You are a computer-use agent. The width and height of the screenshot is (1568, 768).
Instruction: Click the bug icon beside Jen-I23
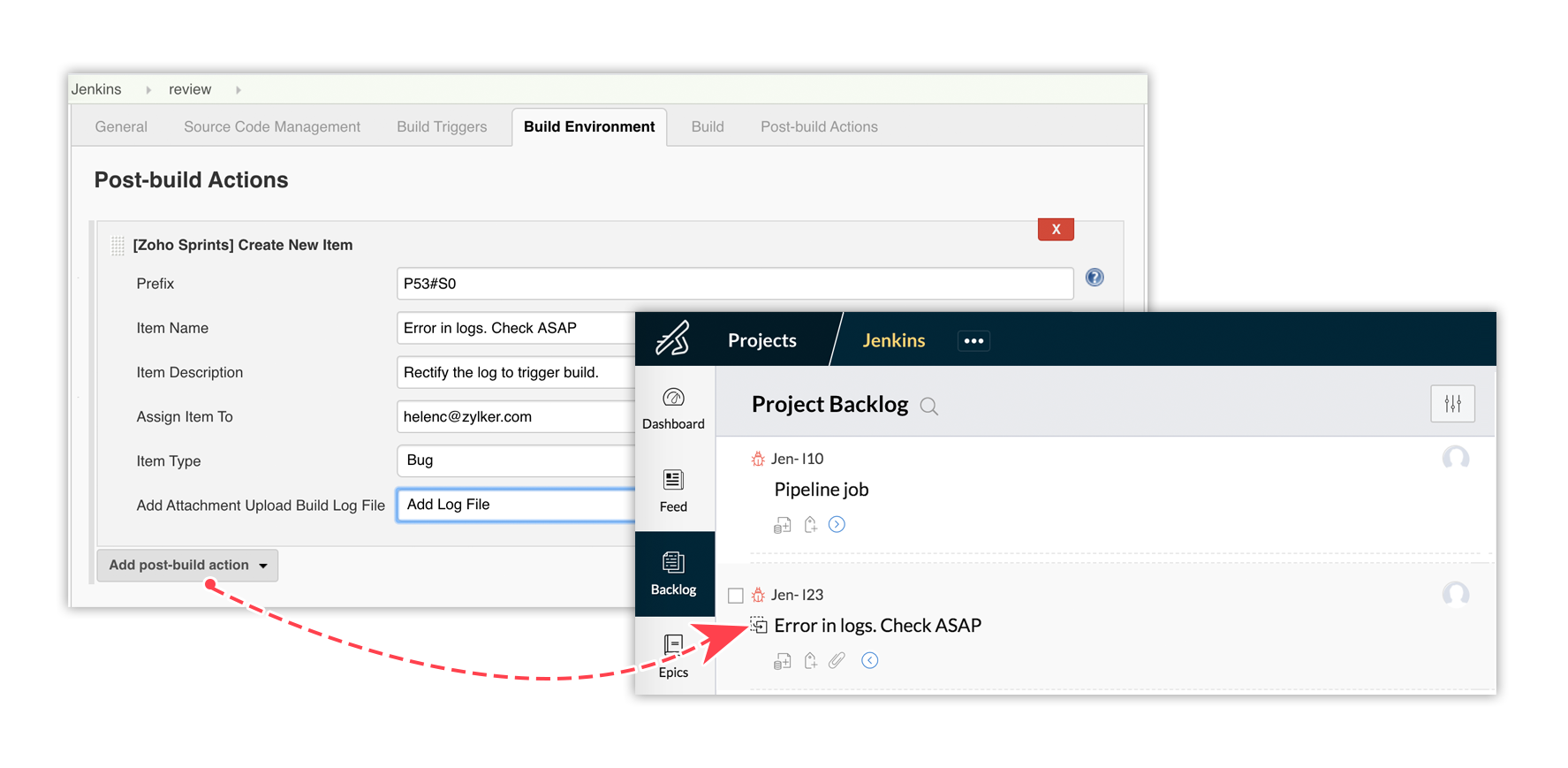(758, 595)
